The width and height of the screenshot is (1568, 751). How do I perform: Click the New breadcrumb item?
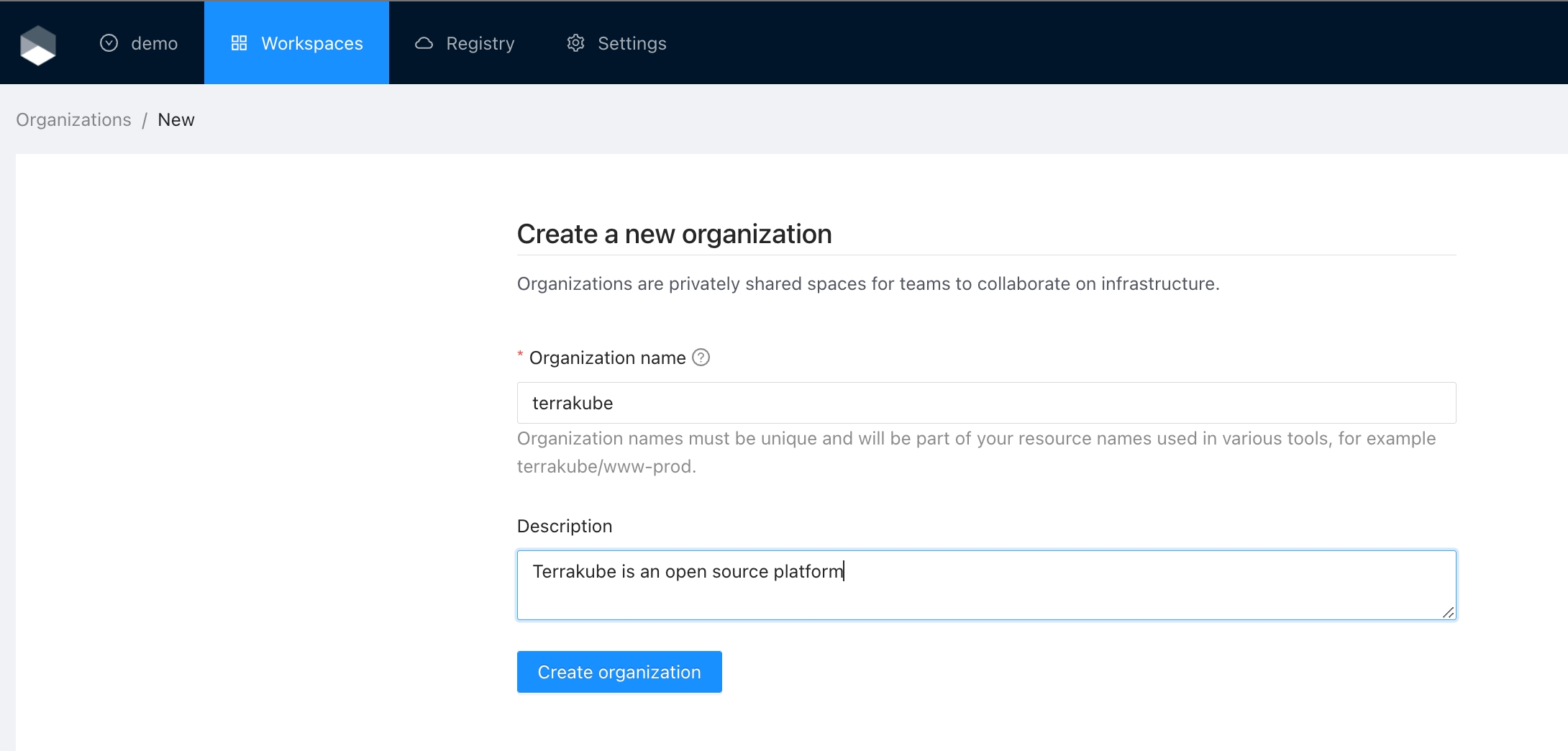(176, 119)
